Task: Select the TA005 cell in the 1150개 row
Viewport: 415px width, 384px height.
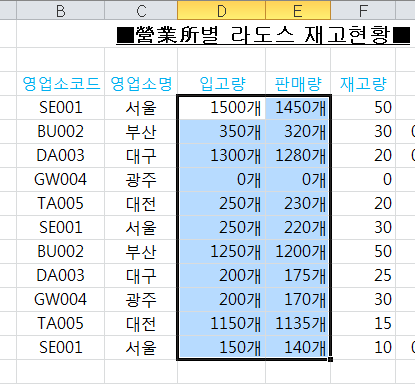Action: [x=61, y=323]
